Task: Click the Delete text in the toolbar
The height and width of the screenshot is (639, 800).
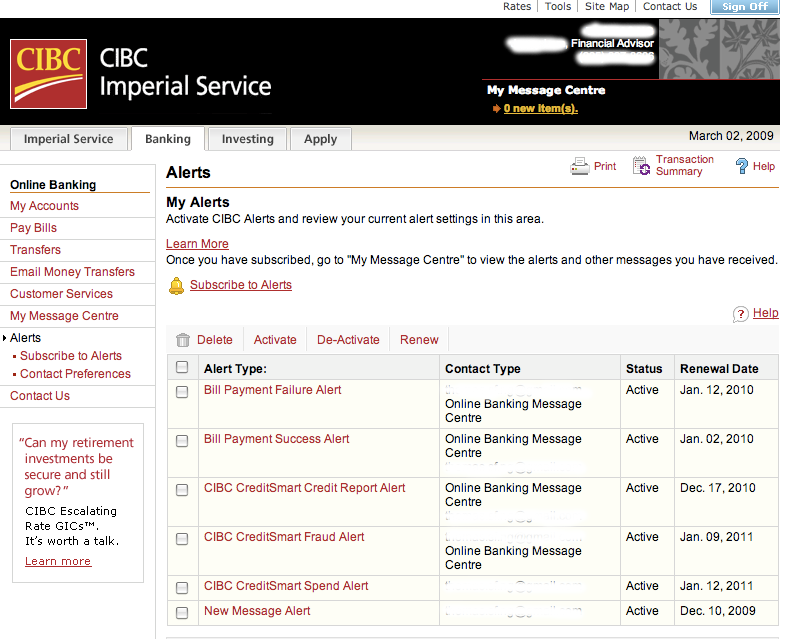Action: [x=215, y=340]
